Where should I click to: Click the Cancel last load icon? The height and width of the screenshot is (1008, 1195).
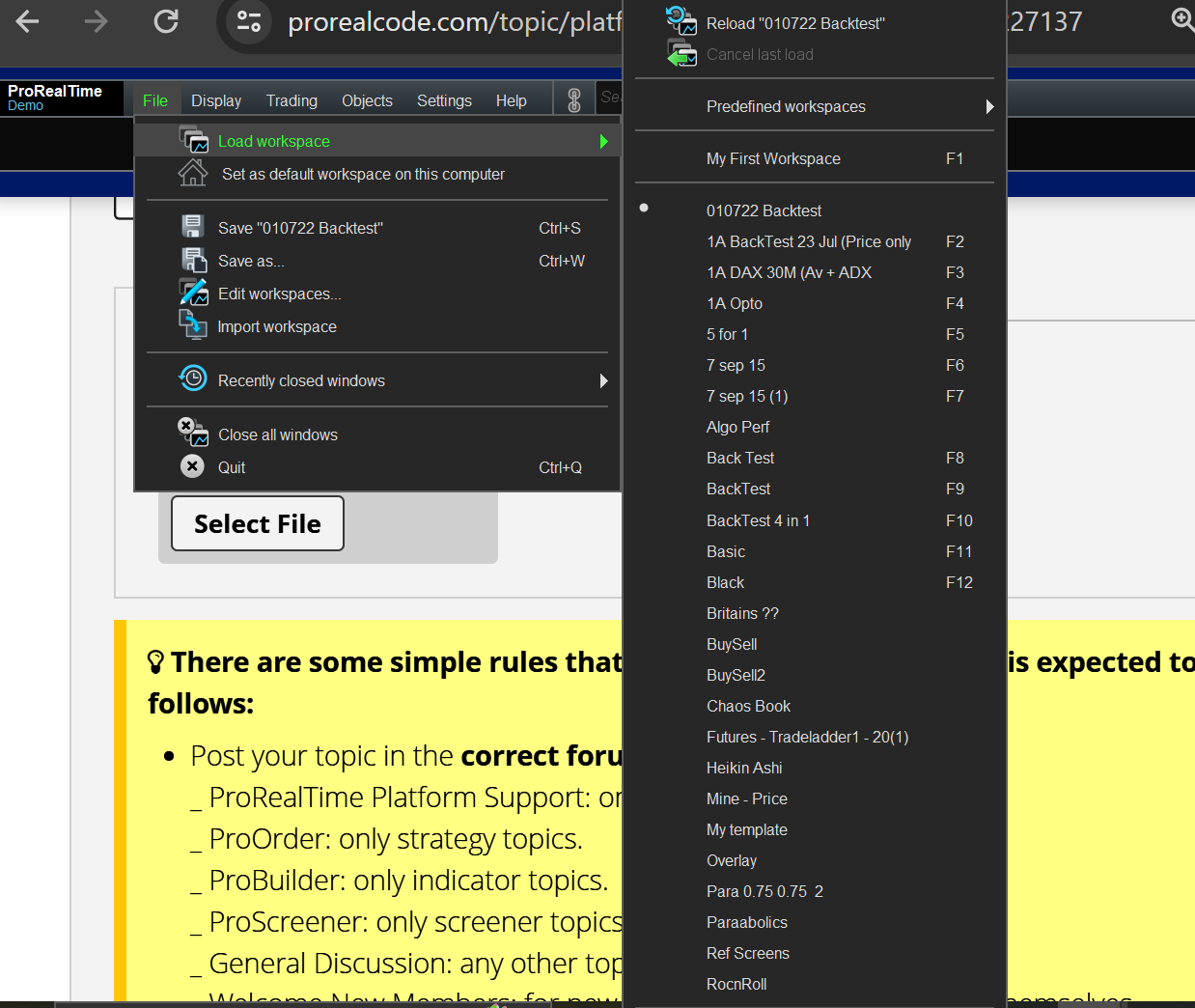(681, 54)
